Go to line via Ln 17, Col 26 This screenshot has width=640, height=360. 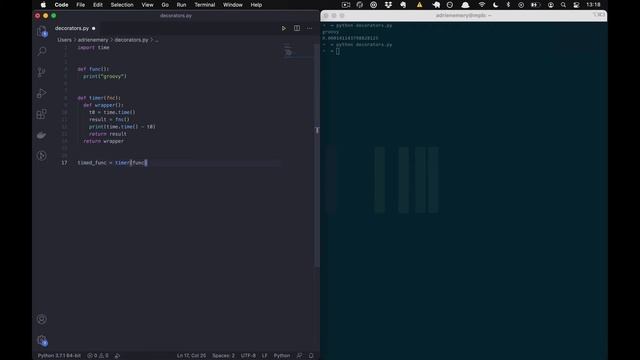(x=191, y=356)
